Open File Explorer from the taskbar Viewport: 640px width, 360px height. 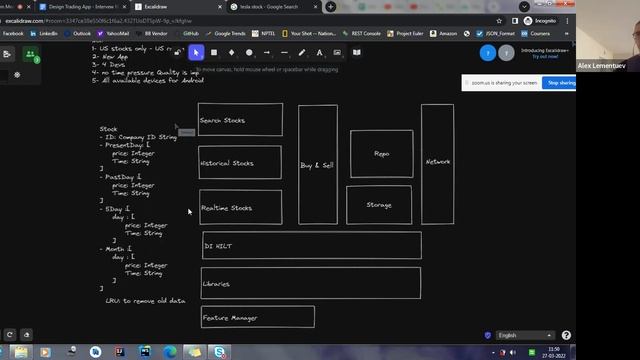point(21,352)
